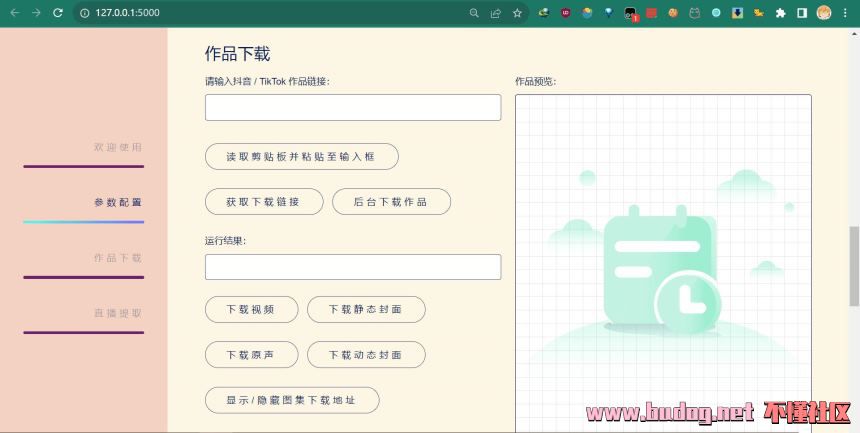Click the browser forward arrow
Viewport: 860px width, 433px height.
click(x=36, y=13)
